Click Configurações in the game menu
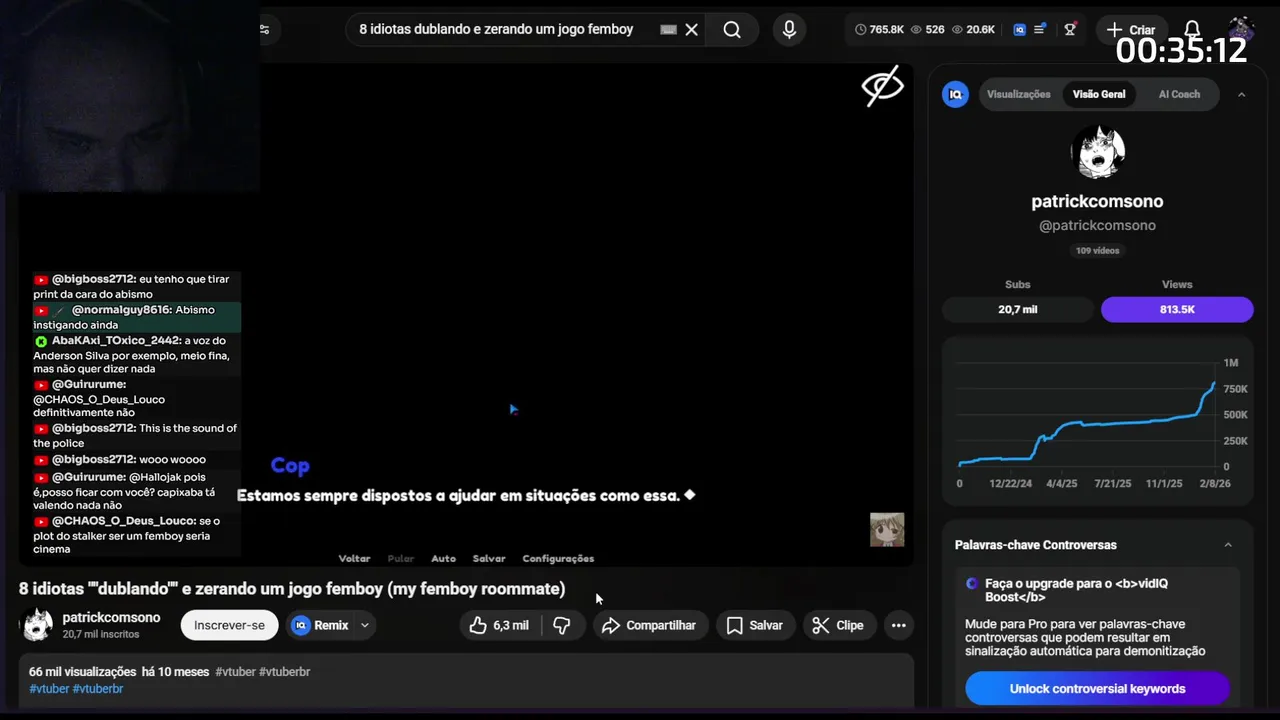Viewport: 1280px width, 720px height. click(x=558, y=558)
